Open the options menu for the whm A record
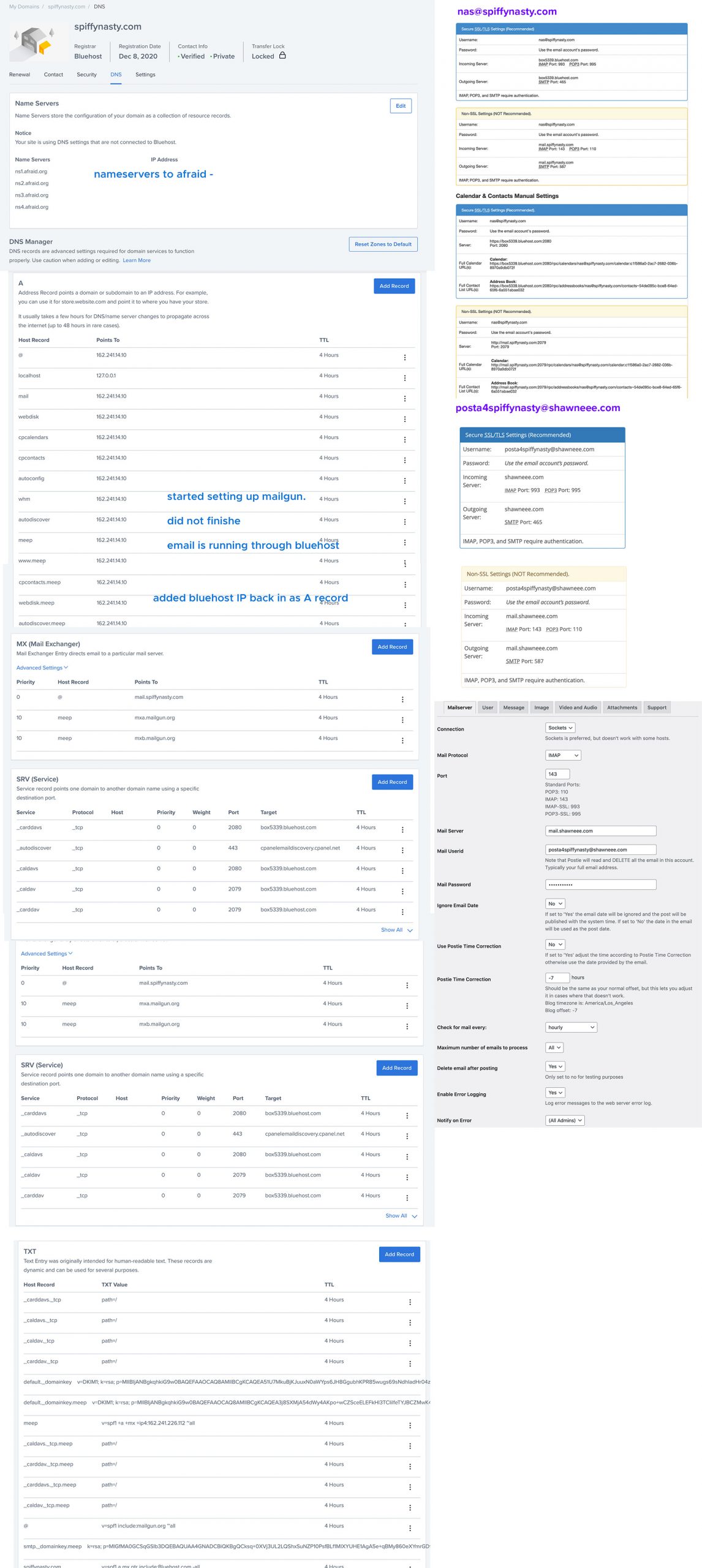The image size is (702, 1568). coord(405,501)
